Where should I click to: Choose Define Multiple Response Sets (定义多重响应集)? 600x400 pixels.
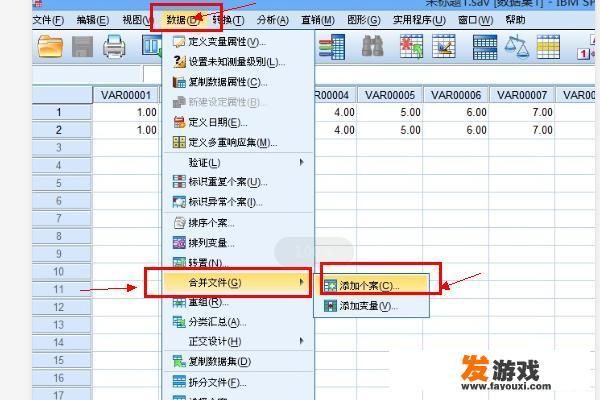coord(237,143)
